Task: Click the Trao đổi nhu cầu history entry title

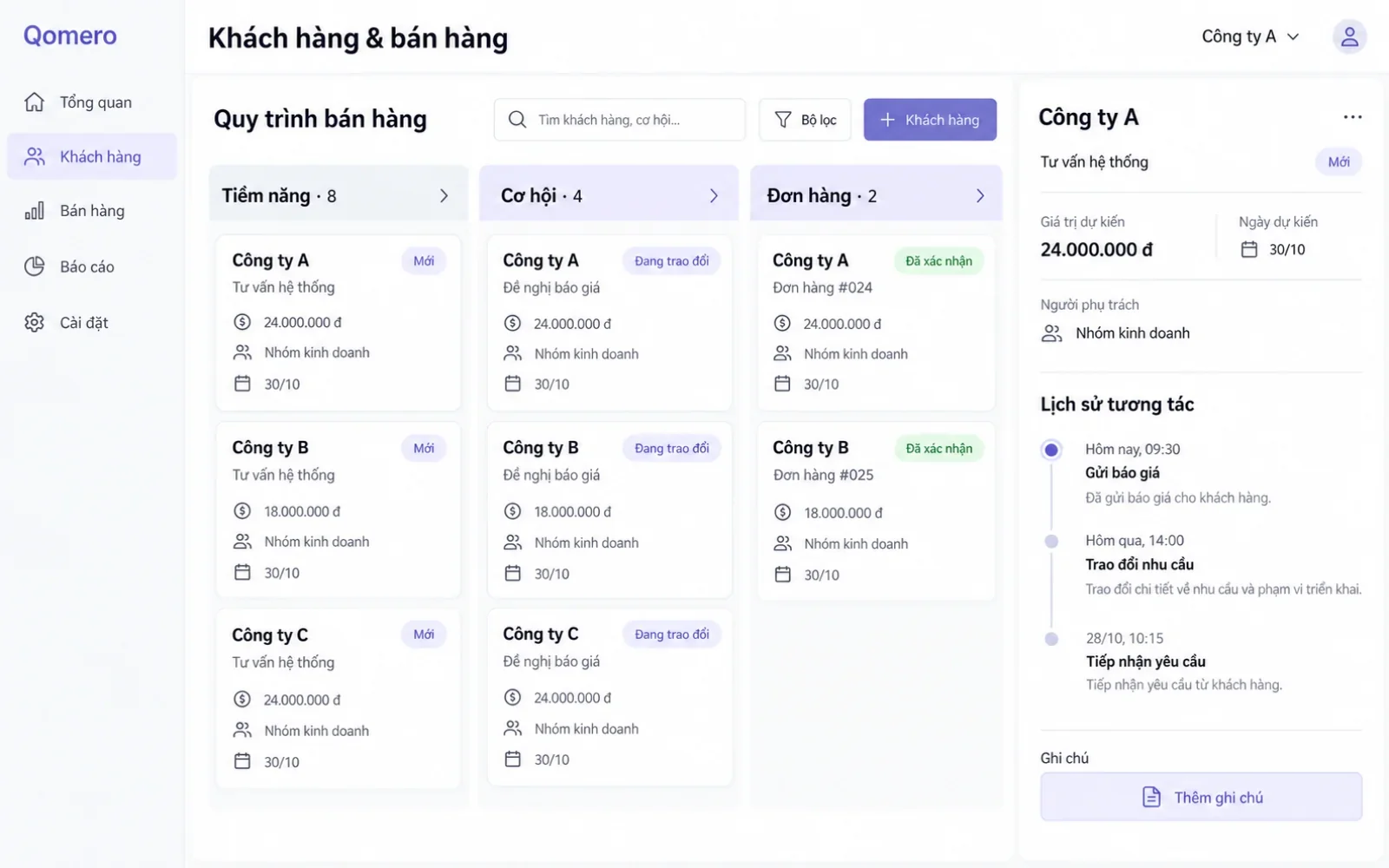Action: coord(1140,564)
